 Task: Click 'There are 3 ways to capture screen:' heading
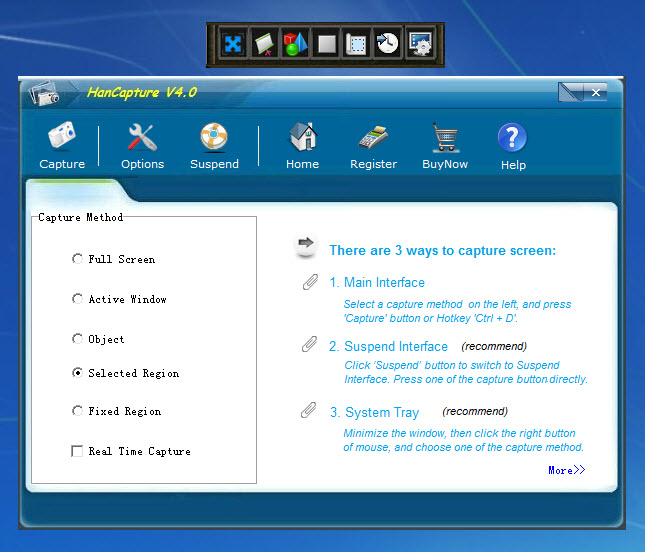pyautogui.click(x=443, y=250)
